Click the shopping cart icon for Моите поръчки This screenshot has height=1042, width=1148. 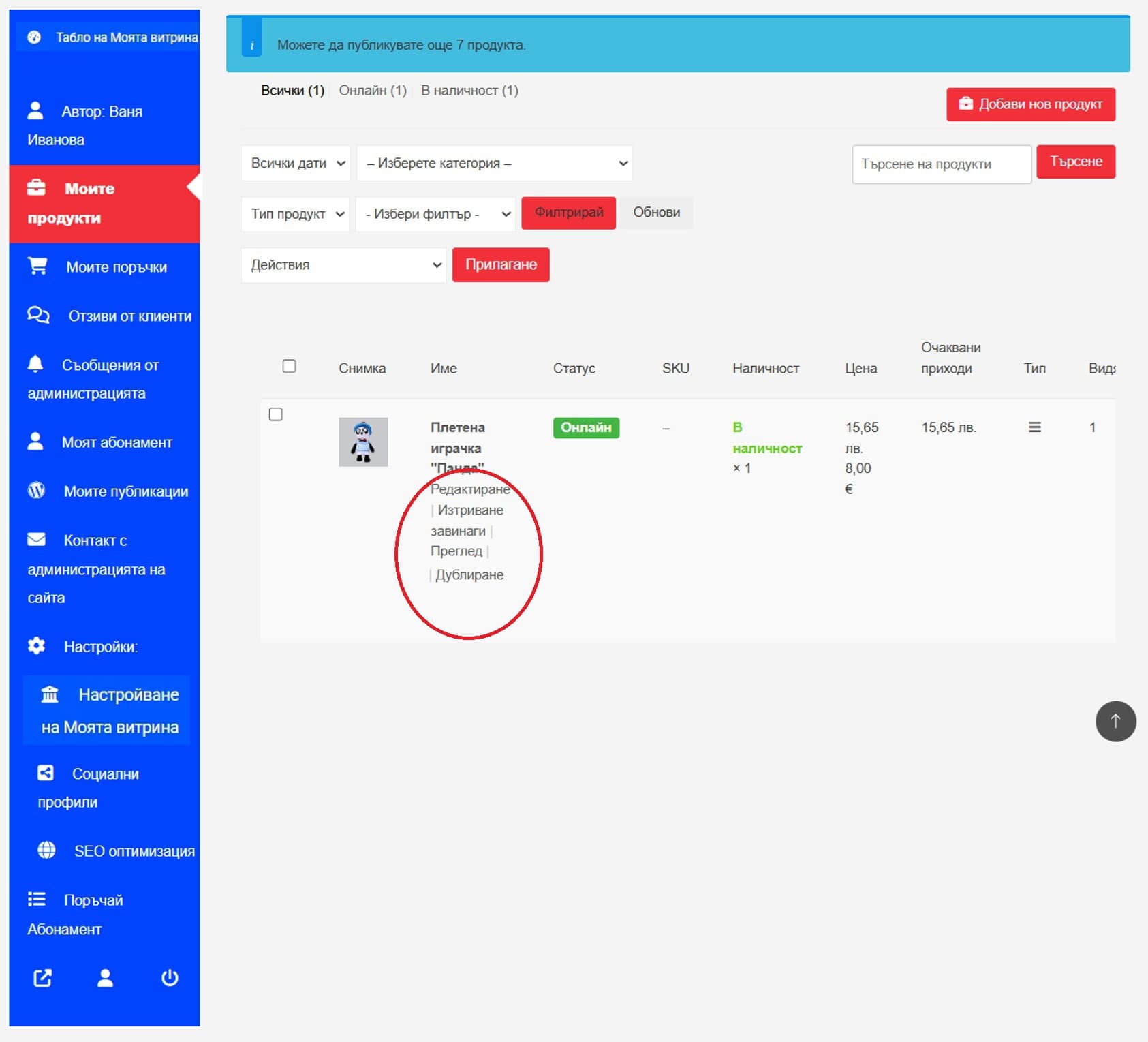pyautogui.click(x=37, y=266)
